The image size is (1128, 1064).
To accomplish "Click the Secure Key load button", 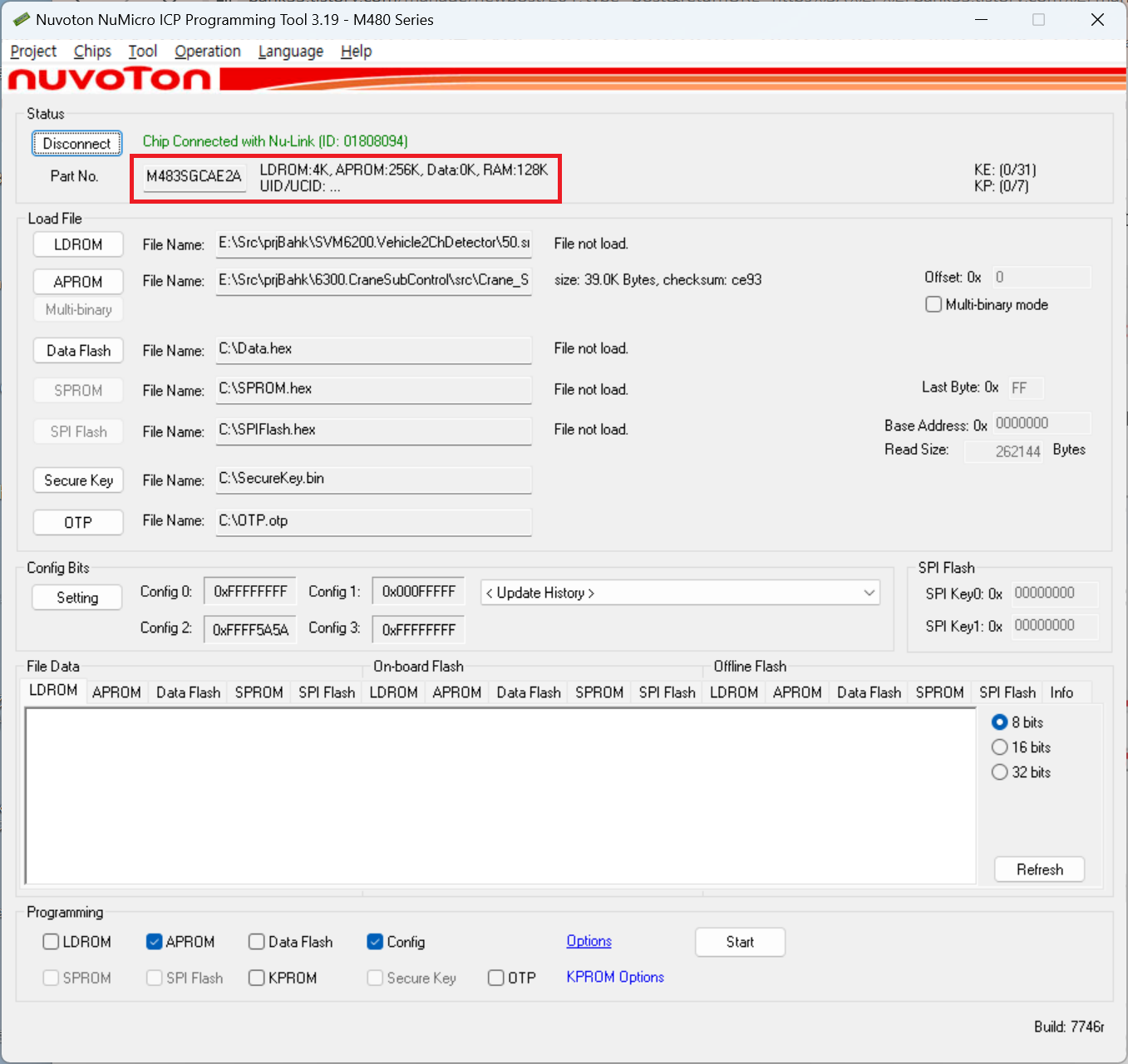I will (78, 480).
